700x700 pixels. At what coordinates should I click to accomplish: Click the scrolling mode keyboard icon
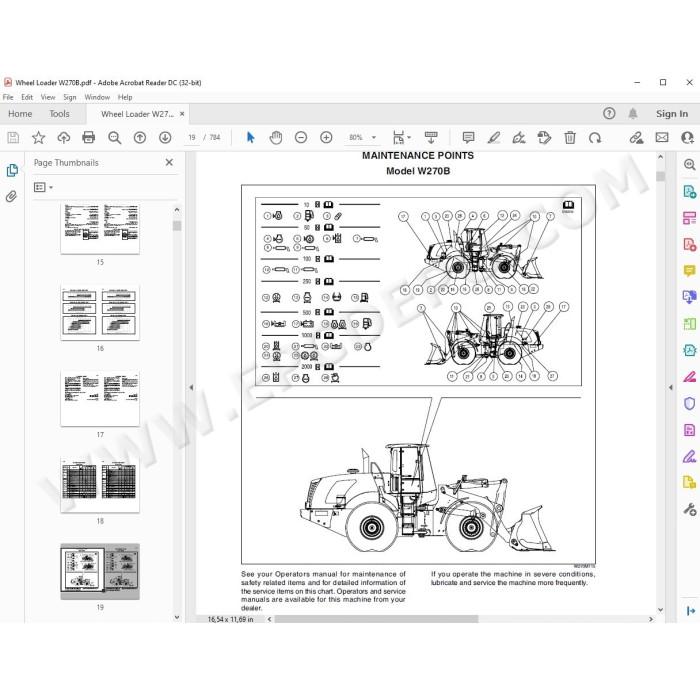pyautogui.click(x=431, y=138)
